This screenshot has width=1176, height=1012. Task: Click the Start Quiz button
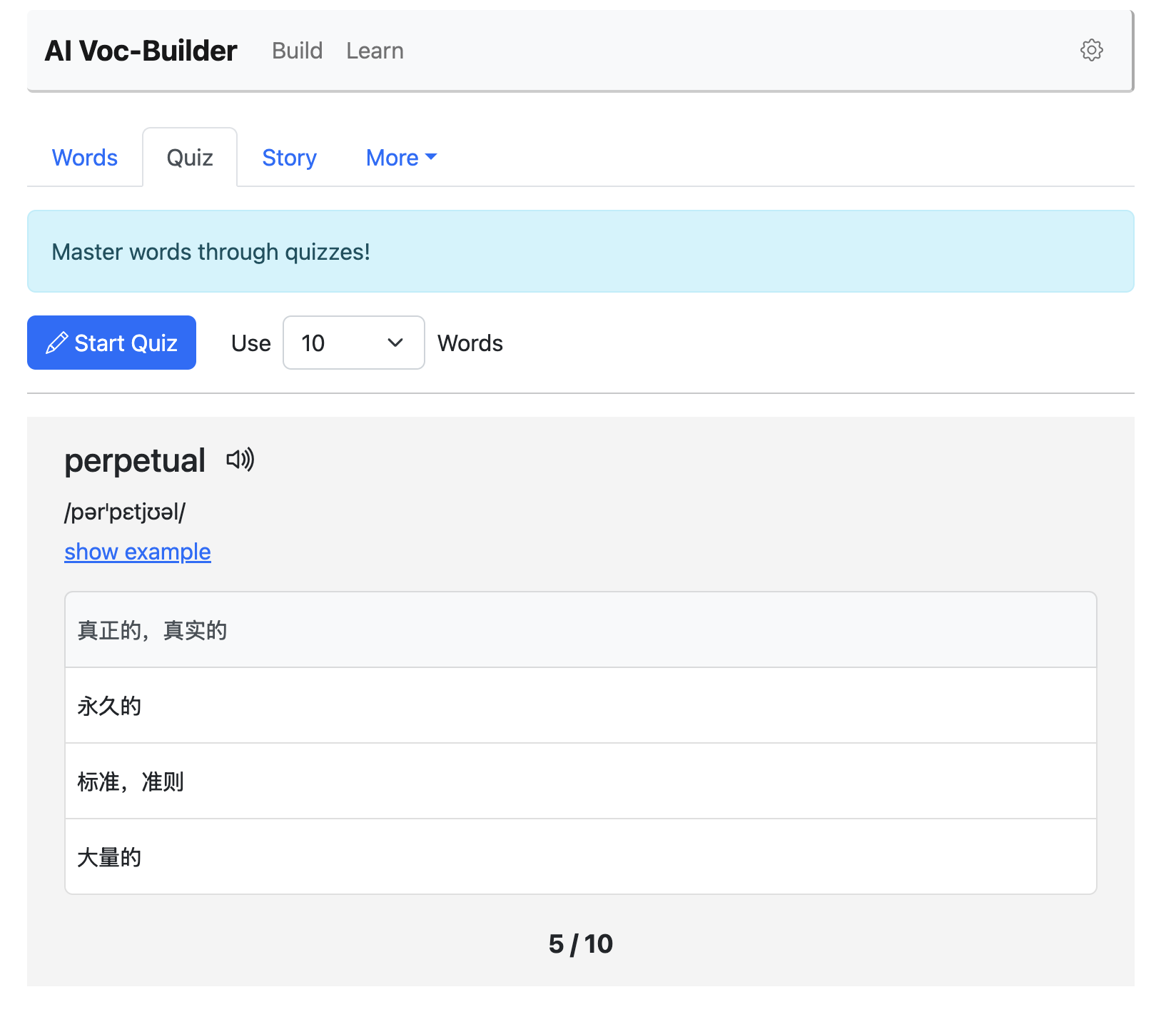point(111,343)
